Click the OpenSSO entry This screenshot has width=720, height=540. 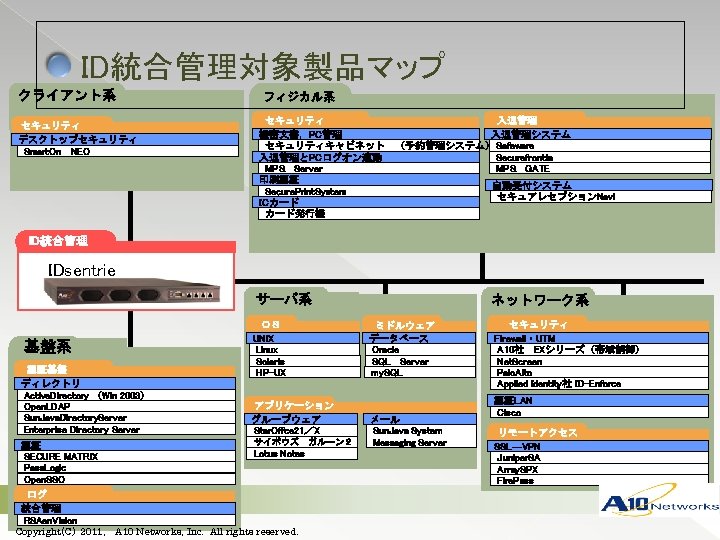127,479
